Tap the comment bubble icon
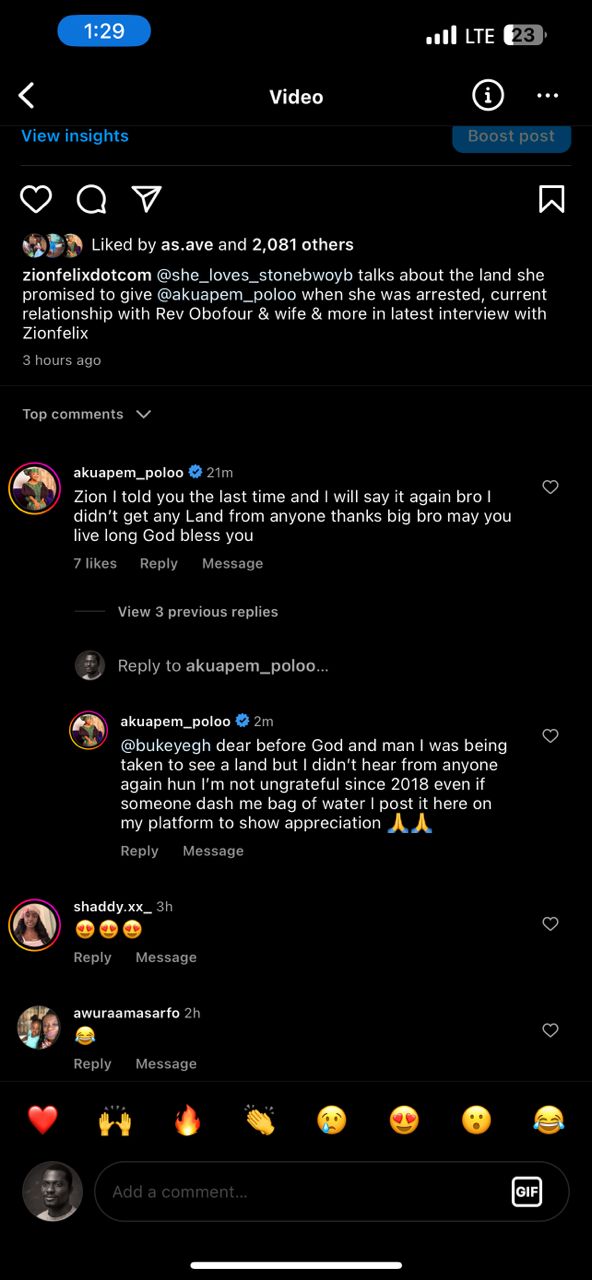The height and width of the screenshot is (1280, 592). 91,199
